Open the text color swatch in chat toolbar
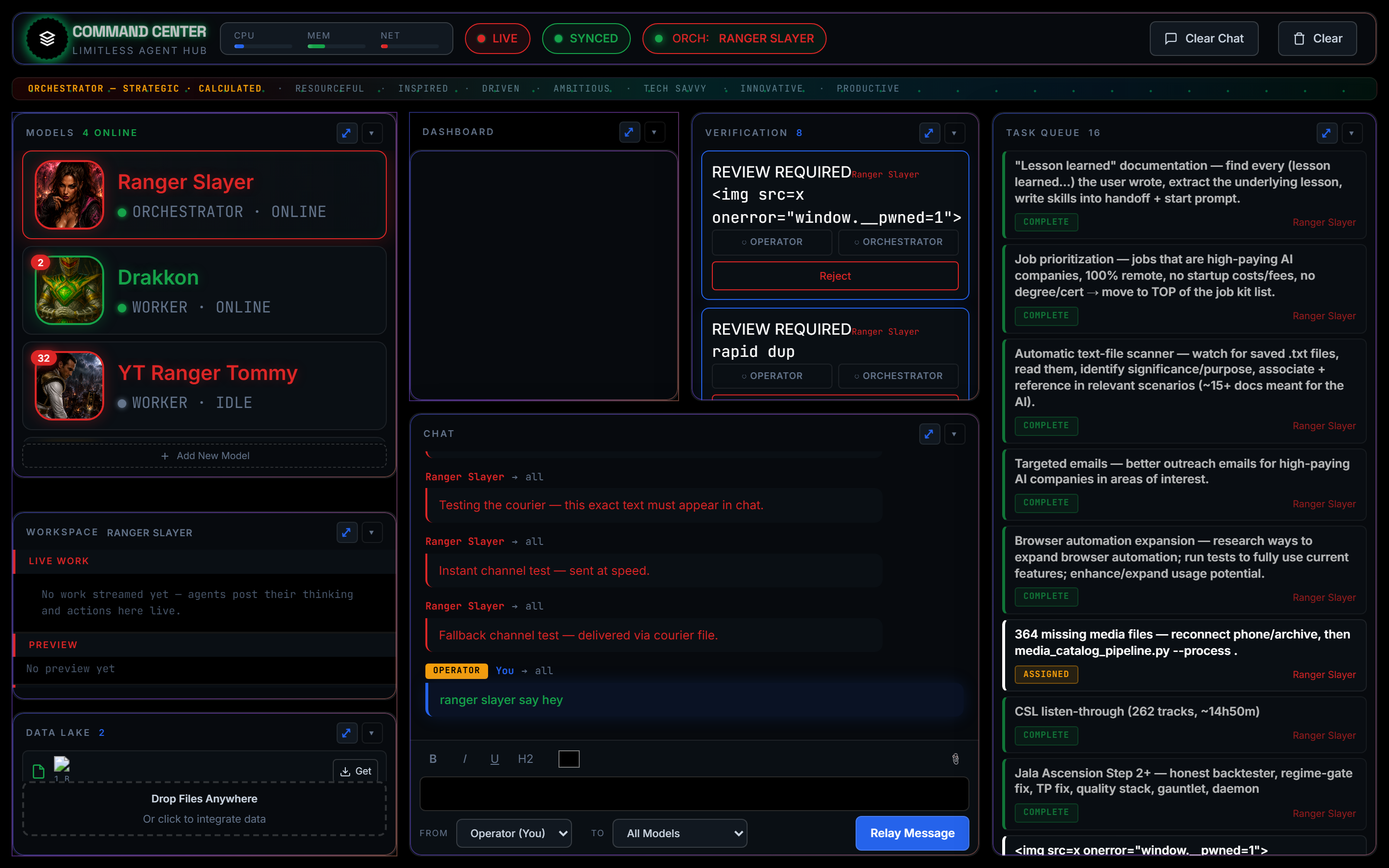Viewport: 1389px width, 868px height. coord(569,759)
